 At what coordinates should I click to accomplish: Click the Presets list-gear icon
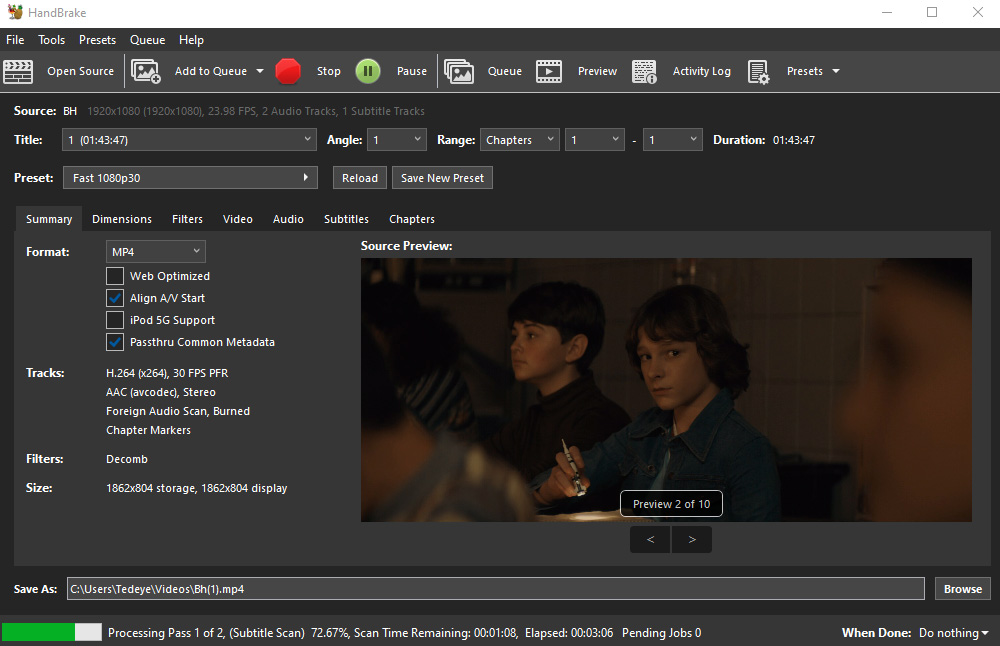(758, 71)
